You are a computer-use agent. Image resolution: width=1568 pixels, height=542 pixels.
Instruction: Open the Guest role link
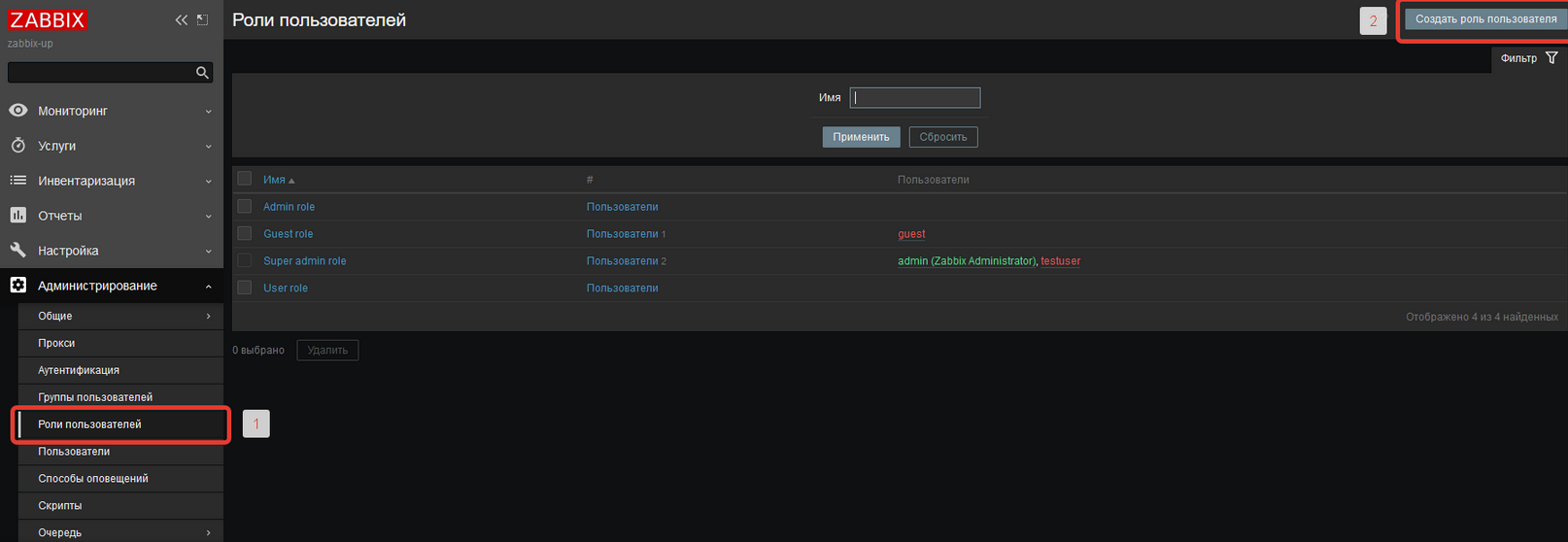point(288,234)
